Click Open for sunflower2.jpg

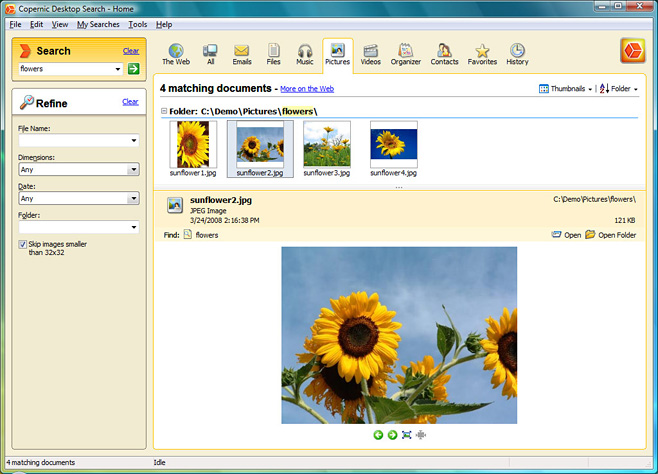(567, 235)
